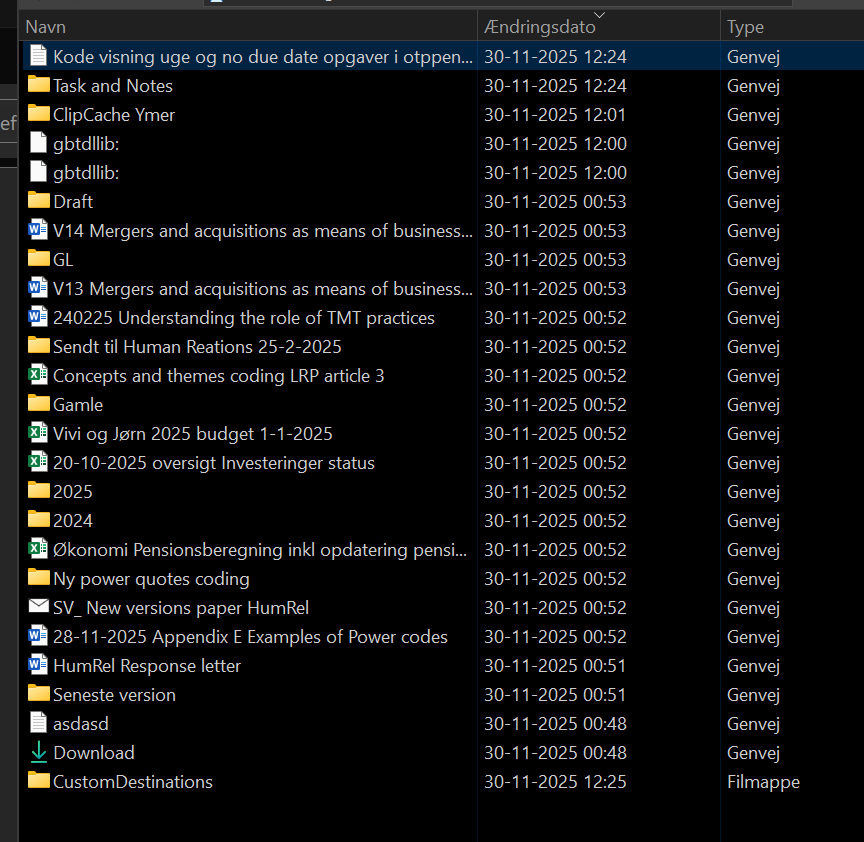Click the green Download arrow icon

click(38, 753)
